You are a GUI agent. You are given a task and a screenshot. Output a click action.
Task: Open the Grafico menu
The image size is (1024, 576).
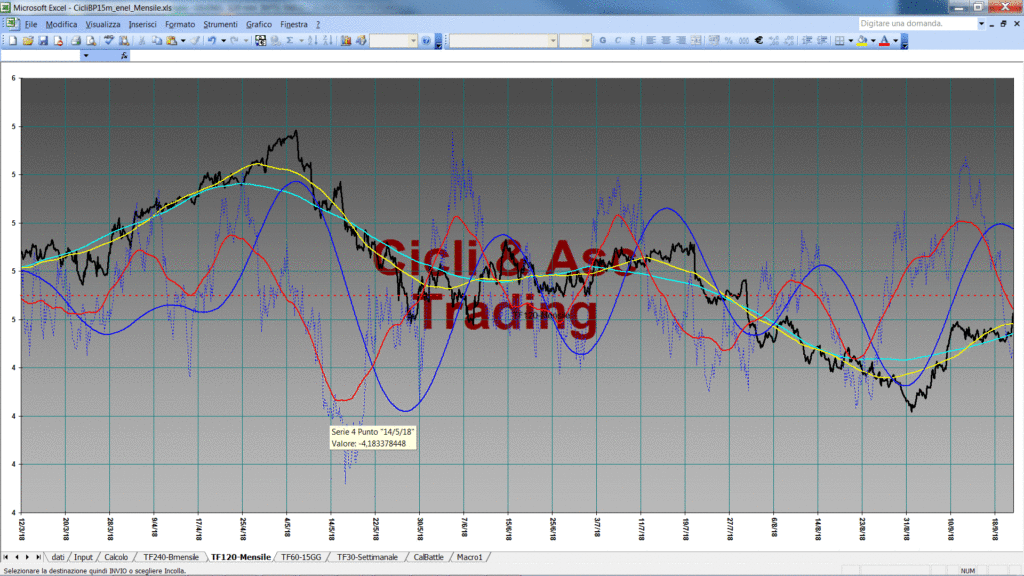click(x=259, y=24)
